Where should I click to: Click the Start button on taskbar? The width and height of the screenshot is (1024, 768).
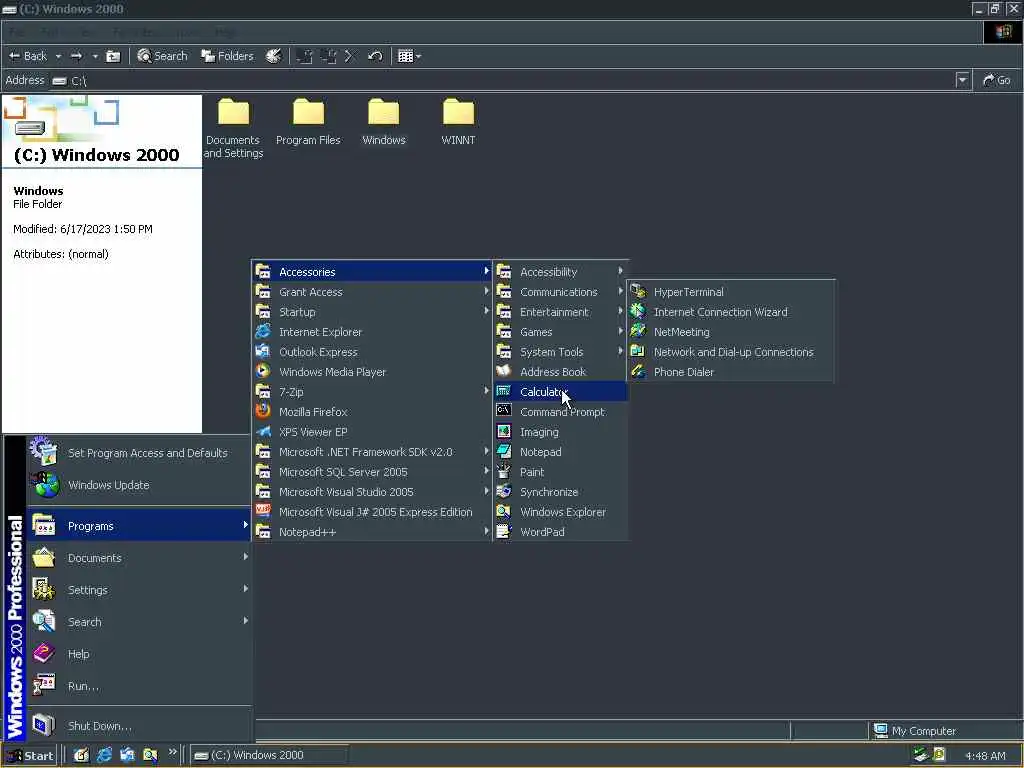30,756
